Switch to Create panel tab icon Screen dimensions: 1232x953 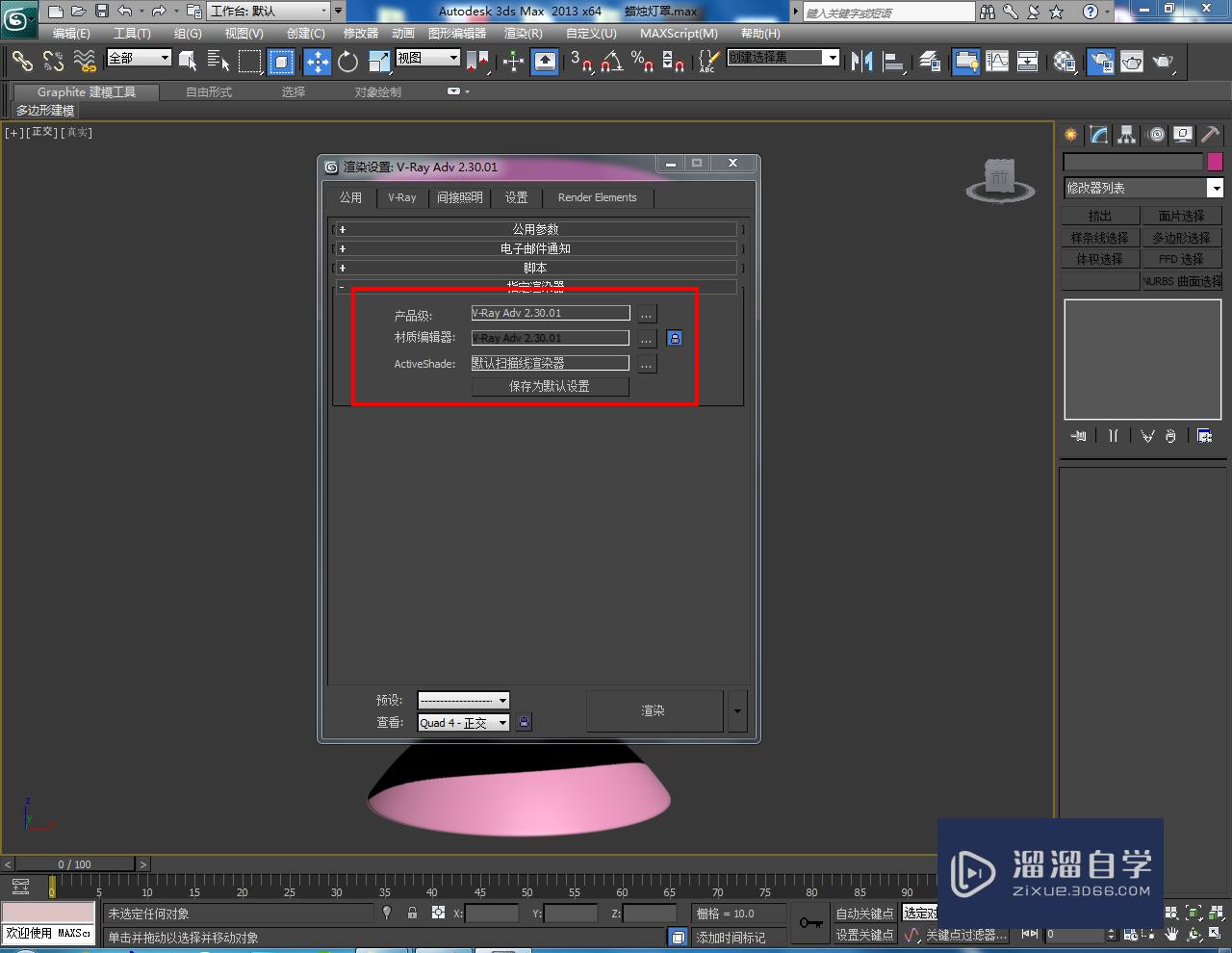[x=1070, y=135]
